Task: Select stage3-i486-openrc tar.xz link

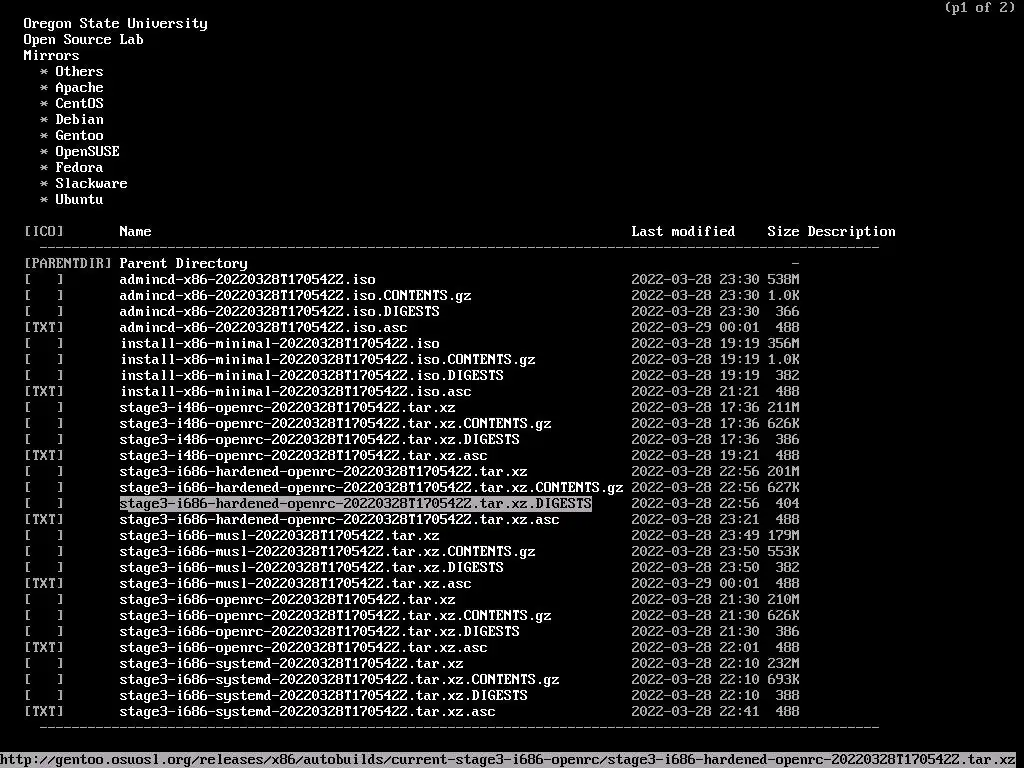Action: click(287, 408)
